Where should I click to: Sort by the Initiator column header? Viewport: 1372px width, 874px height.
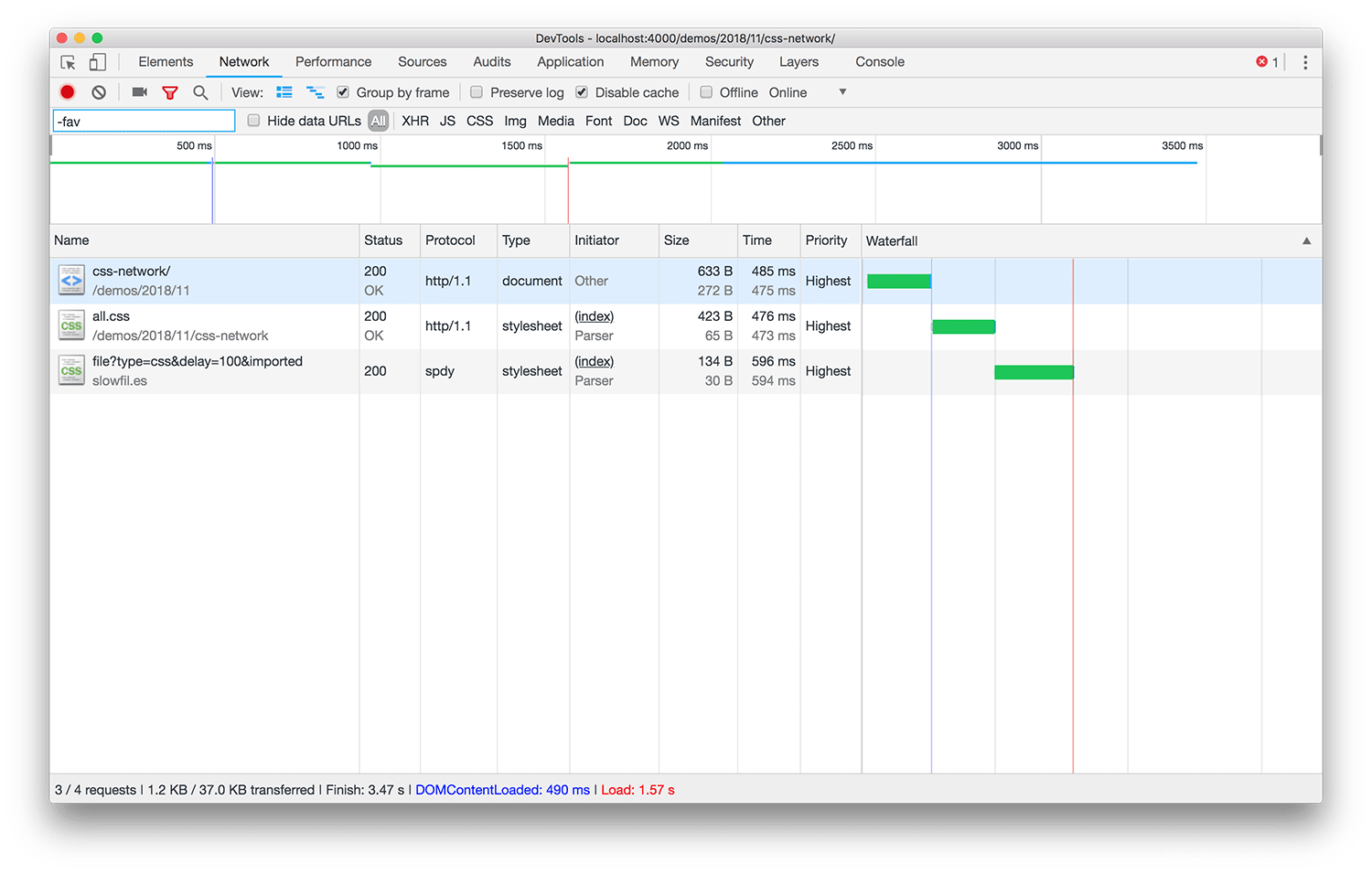point(614,240)
